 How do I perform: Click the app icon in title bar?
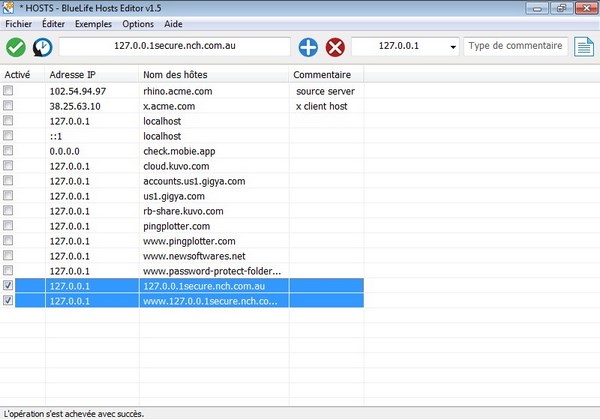[8, 8]
